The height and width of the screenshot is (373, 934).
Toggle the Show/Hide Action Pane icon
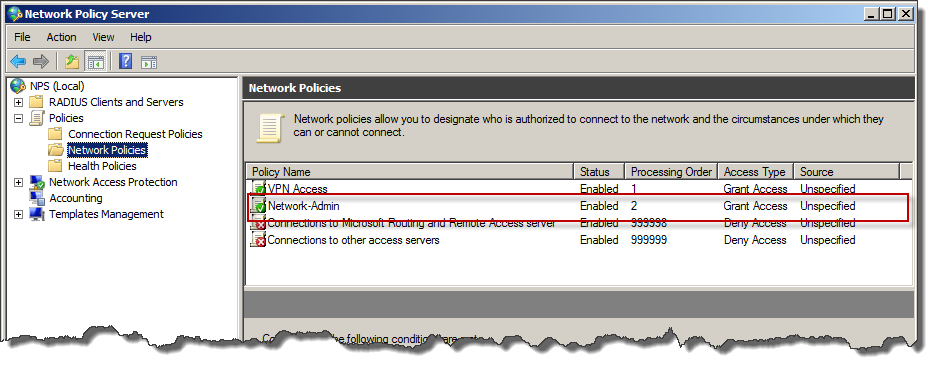148,61
